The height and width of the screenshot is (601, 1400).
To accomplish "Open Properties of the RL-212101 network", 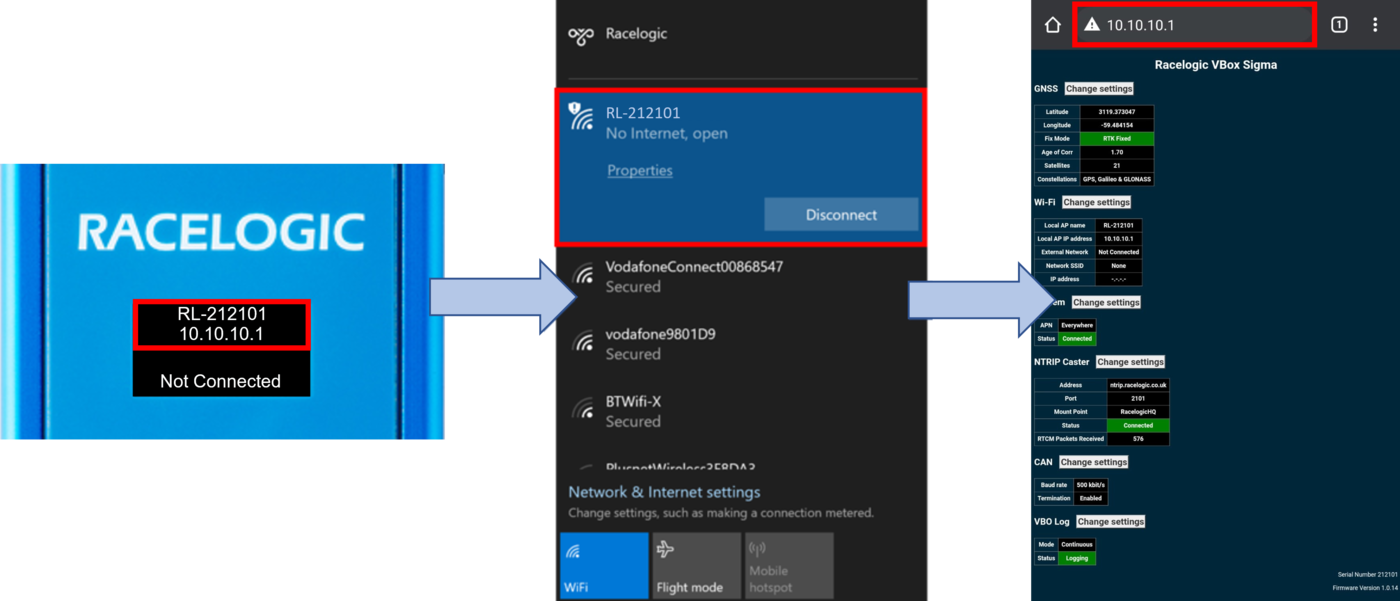I will point(640,170).
